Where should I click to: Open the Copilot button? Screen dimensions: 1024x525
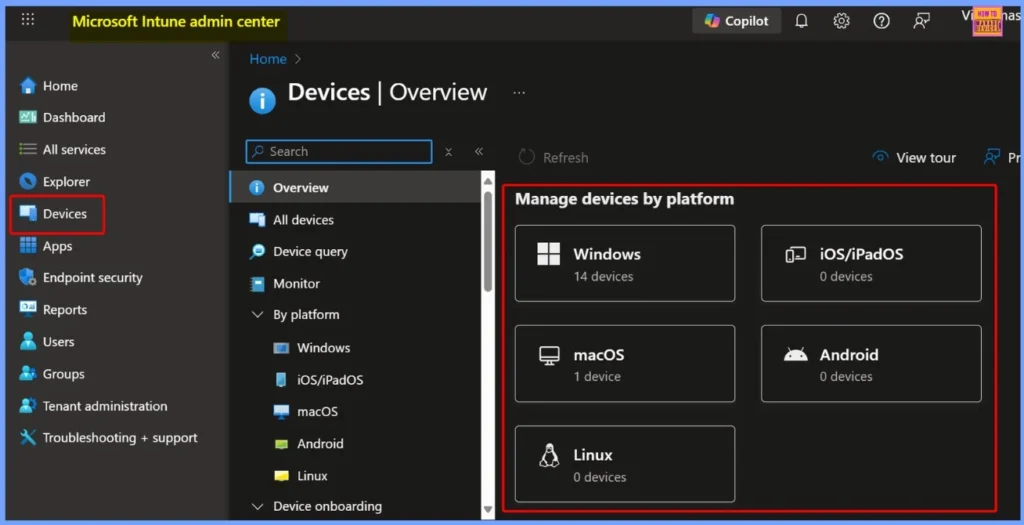(736, 21)
